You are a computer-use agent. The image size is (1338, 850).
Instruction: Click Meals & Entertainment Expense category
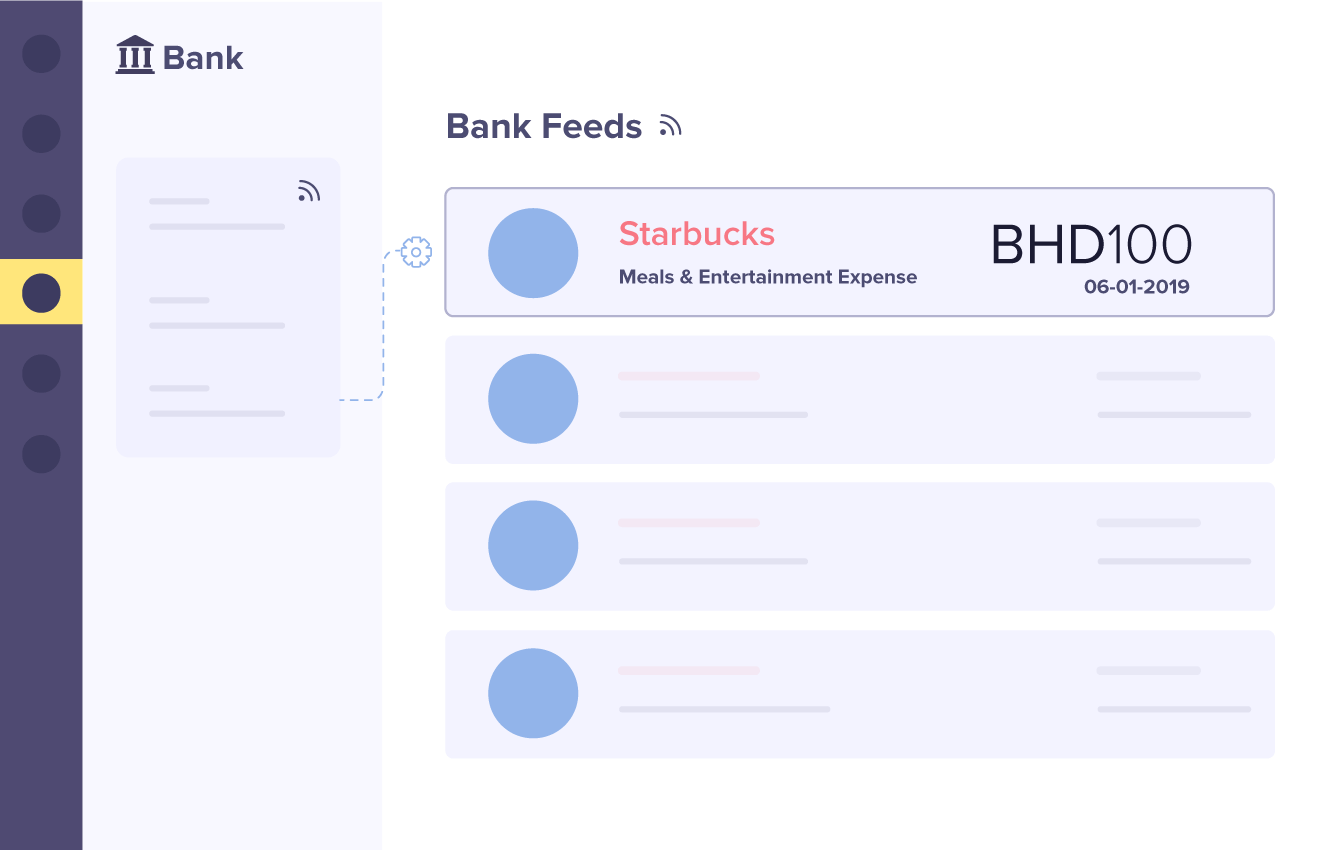(x=767, y=277)
